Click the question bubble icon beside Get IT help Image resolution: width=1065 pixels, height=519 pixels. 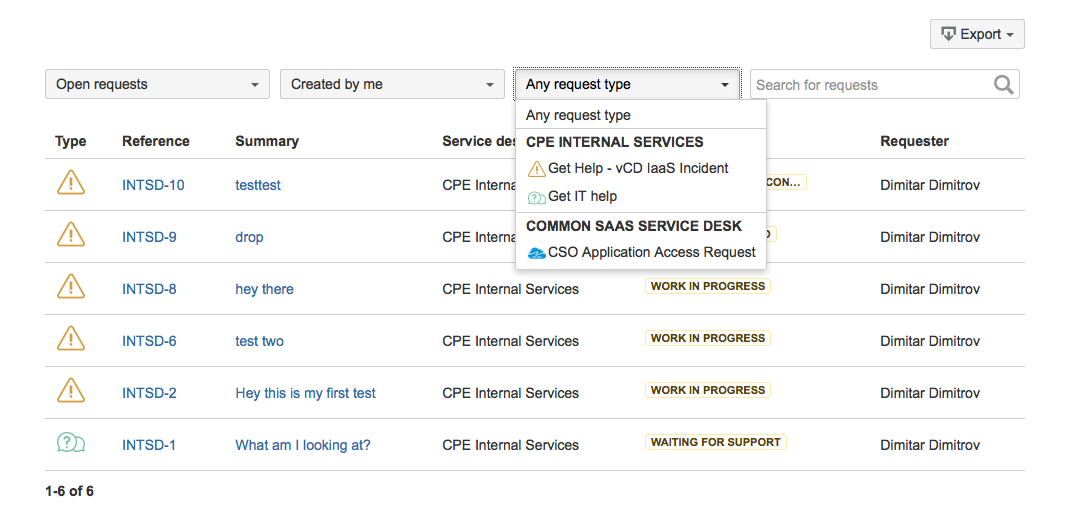click(537, 198)
